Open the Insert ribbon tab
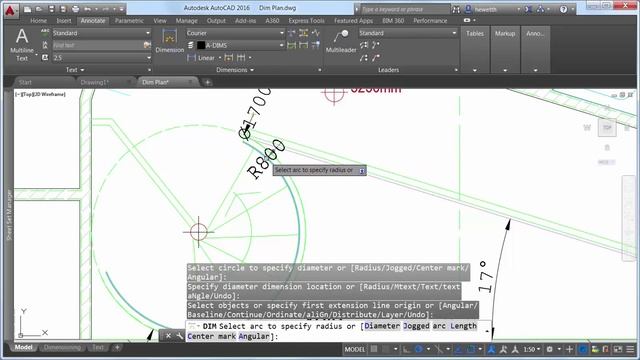The image size is (640, 360). pyautogui.click(x=64, y=20)
